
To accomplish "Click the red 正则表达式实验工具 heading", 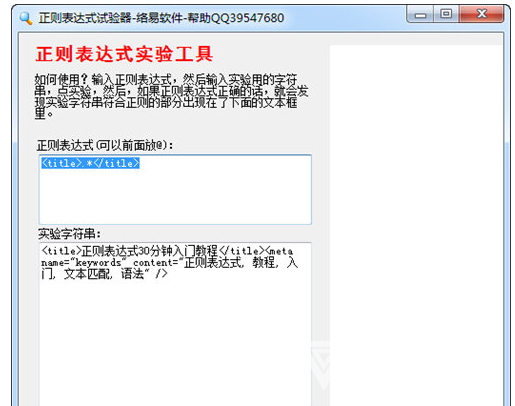I will (124, 54).
